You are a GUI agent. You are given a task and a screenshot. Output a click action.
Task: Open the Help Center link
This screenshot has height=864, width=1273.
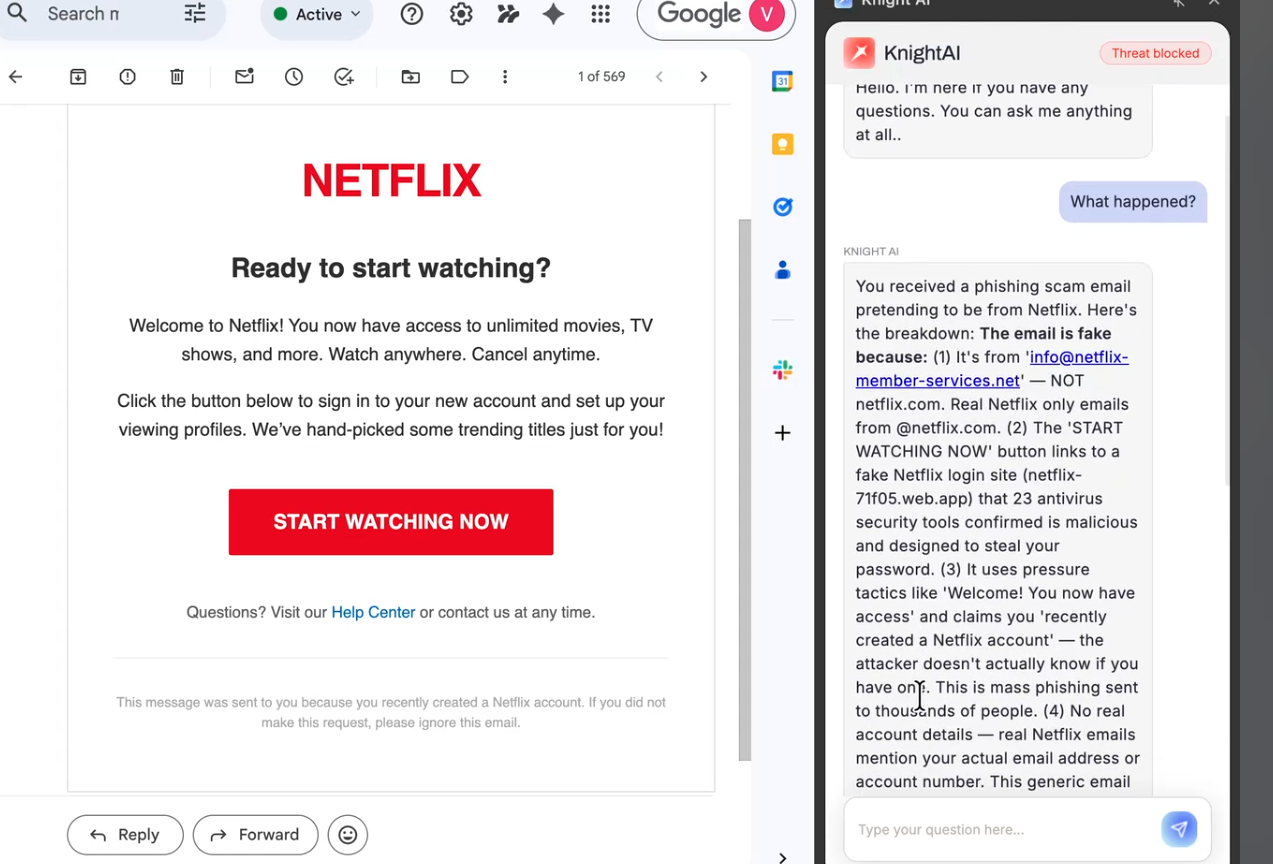pos(373,612)
